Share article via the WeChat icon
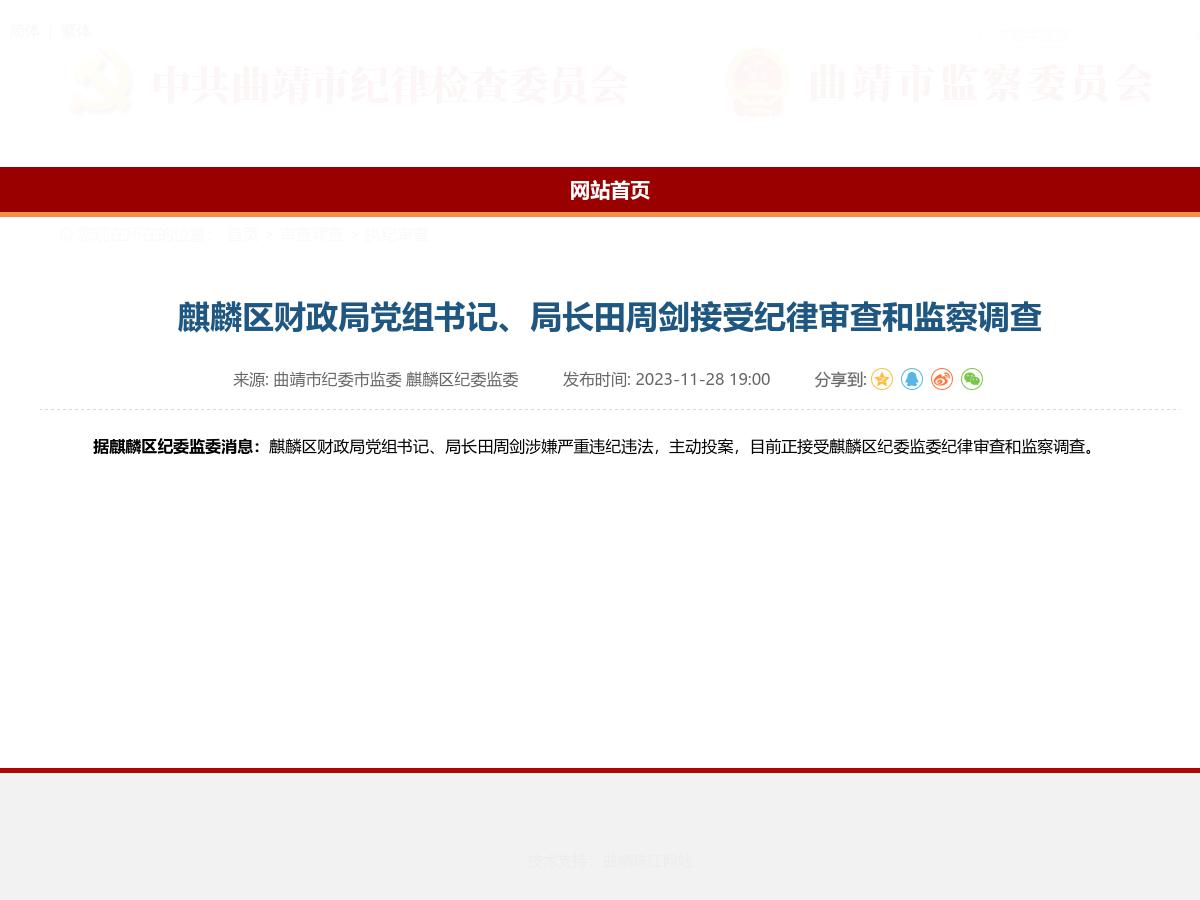1200x900 pixels. 971,379
